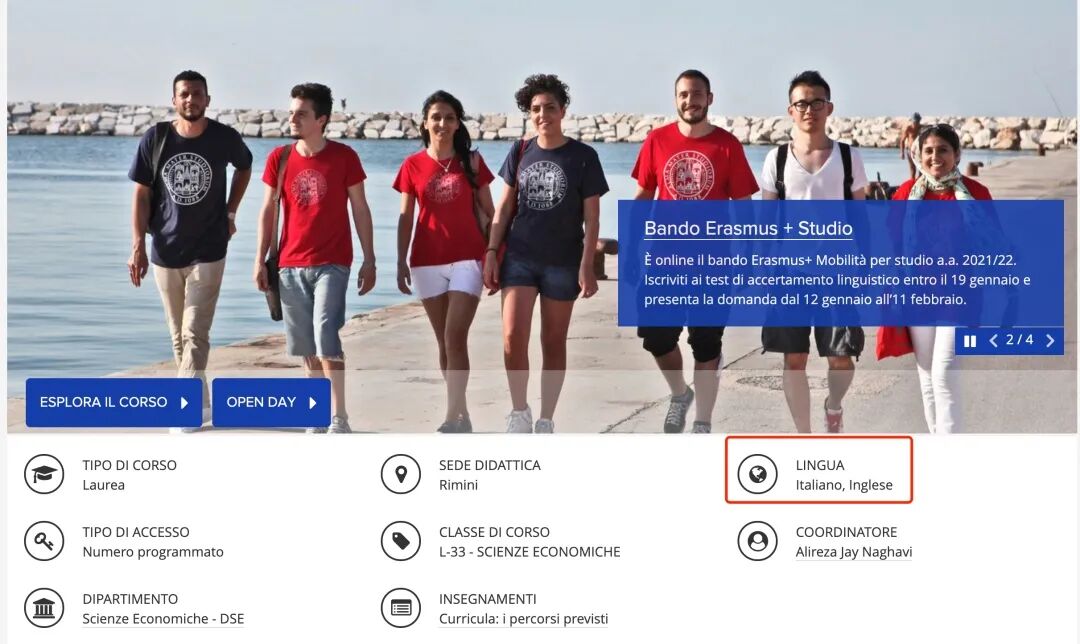The width and height of the screenshot is (1080, 644).
Task: Go to the previous slide in carousel
Action: pos(993,340)
